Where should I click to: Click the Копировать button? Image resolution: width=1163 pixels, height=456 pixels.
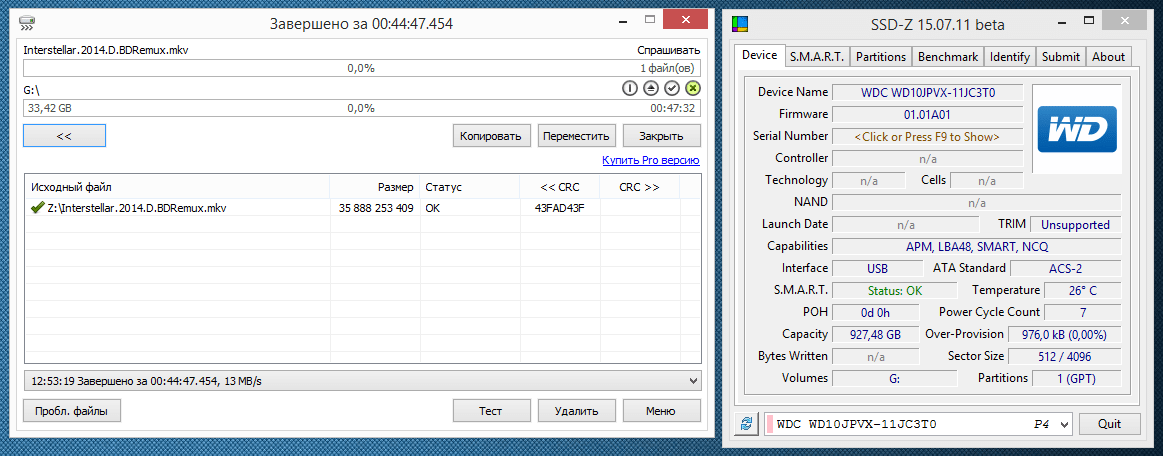click(x=490, y=136)
